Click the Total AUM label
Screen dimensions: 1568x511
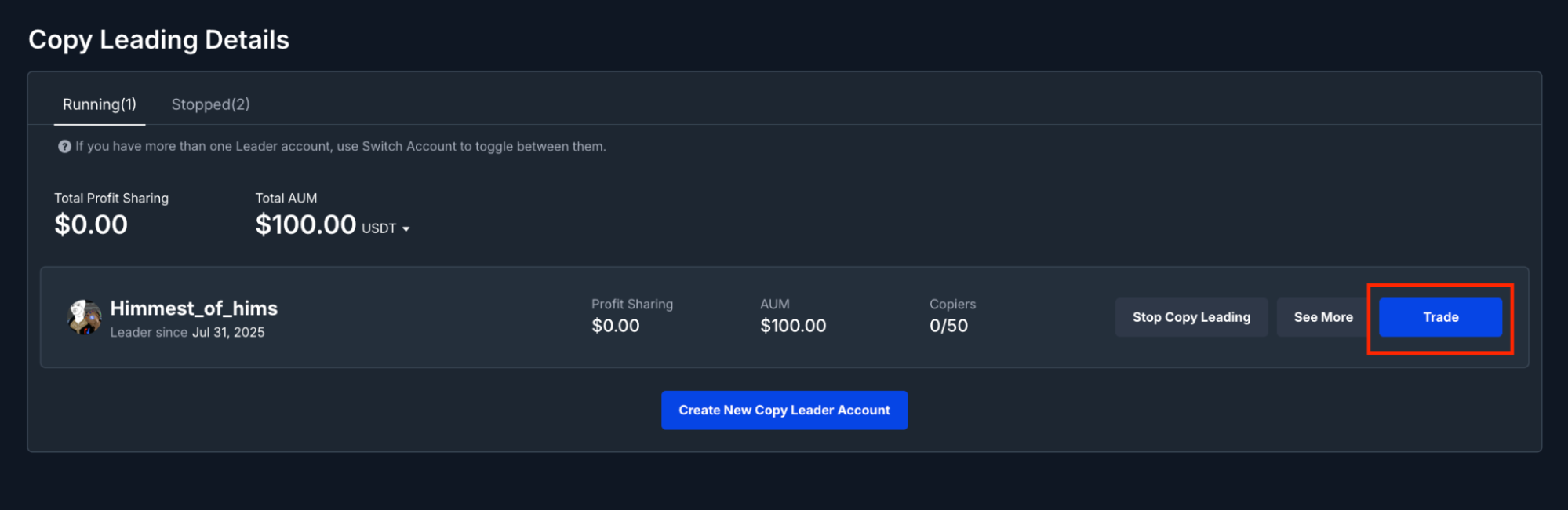[286, 199]
